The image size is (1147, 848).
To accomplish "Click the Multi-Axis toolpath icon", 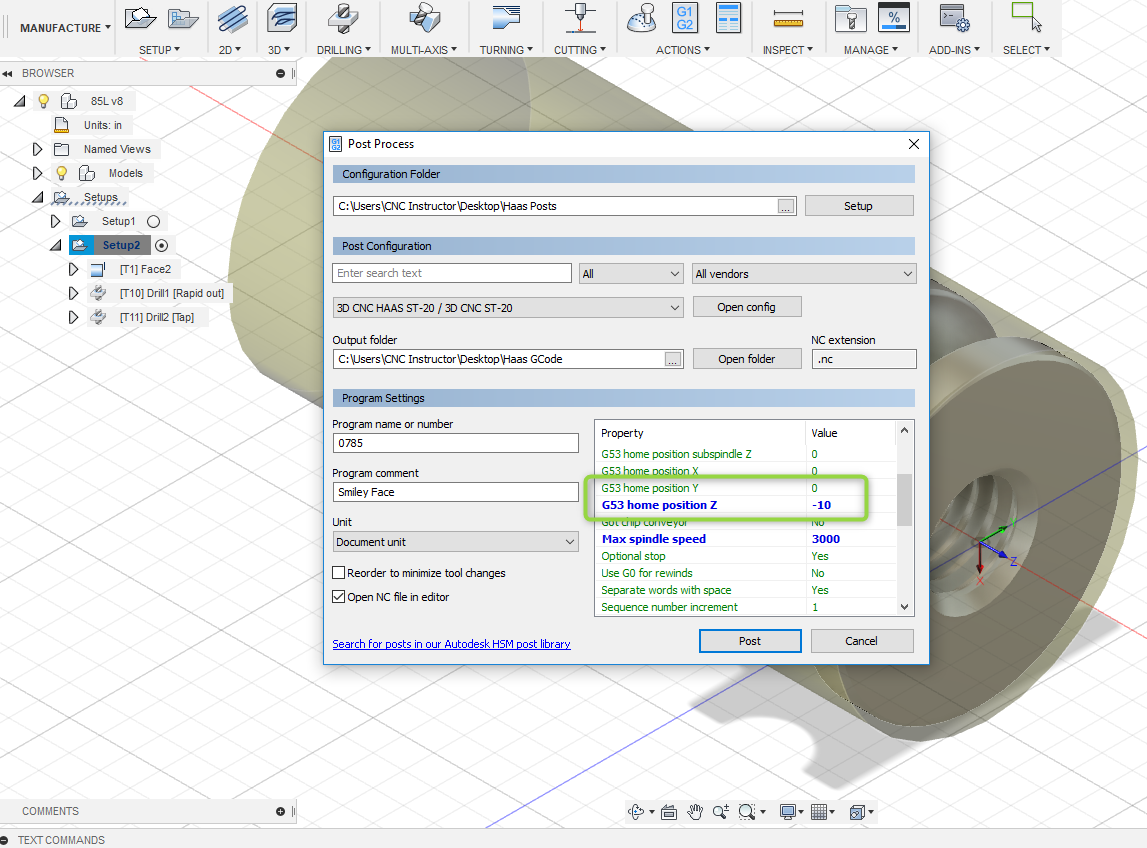I will click(x=423, y=19).
